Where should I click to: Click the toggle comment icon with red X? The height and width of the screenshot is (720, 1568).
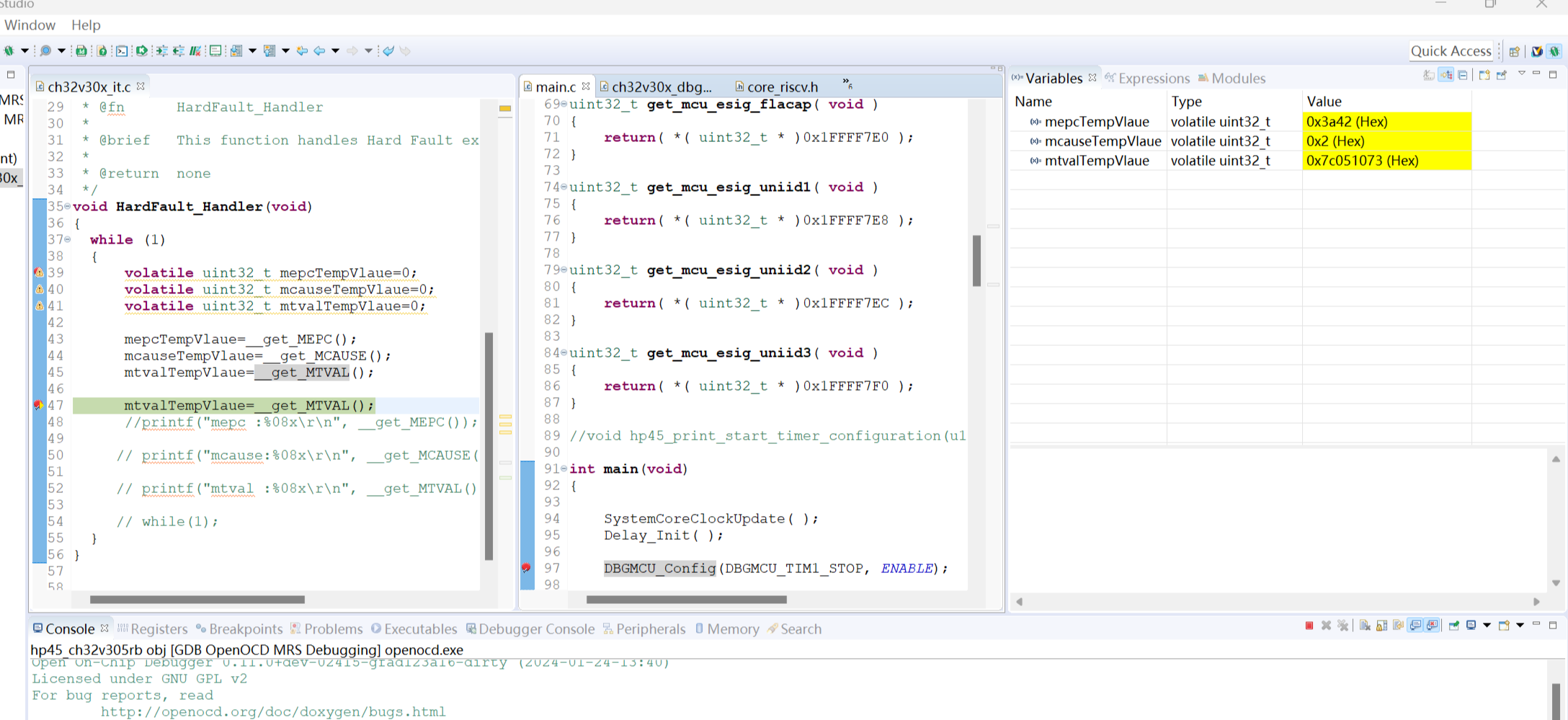click(195, 50)
